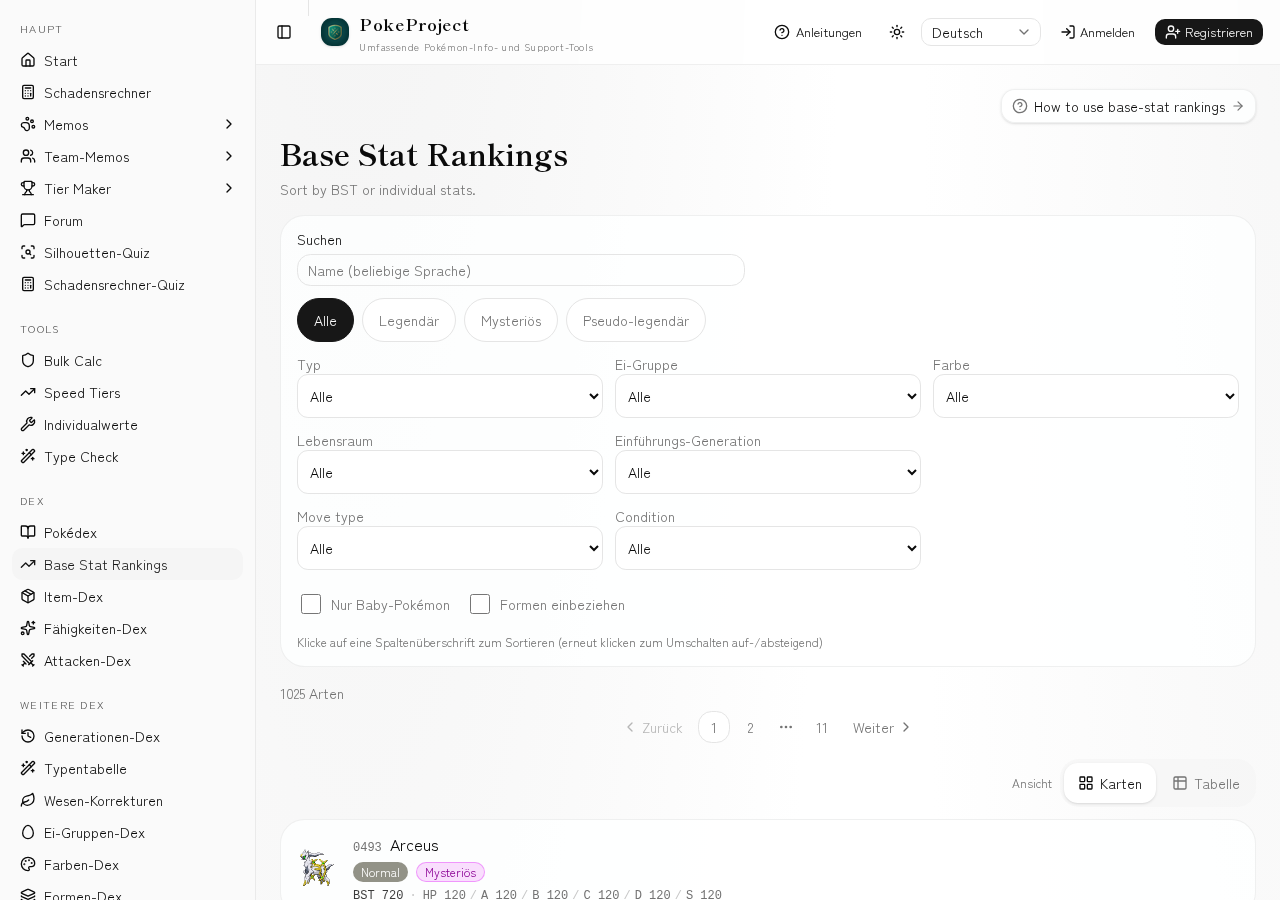Open How to use base-stat rankings
Screen dimensions: 1280x900
coord(1129,106)
